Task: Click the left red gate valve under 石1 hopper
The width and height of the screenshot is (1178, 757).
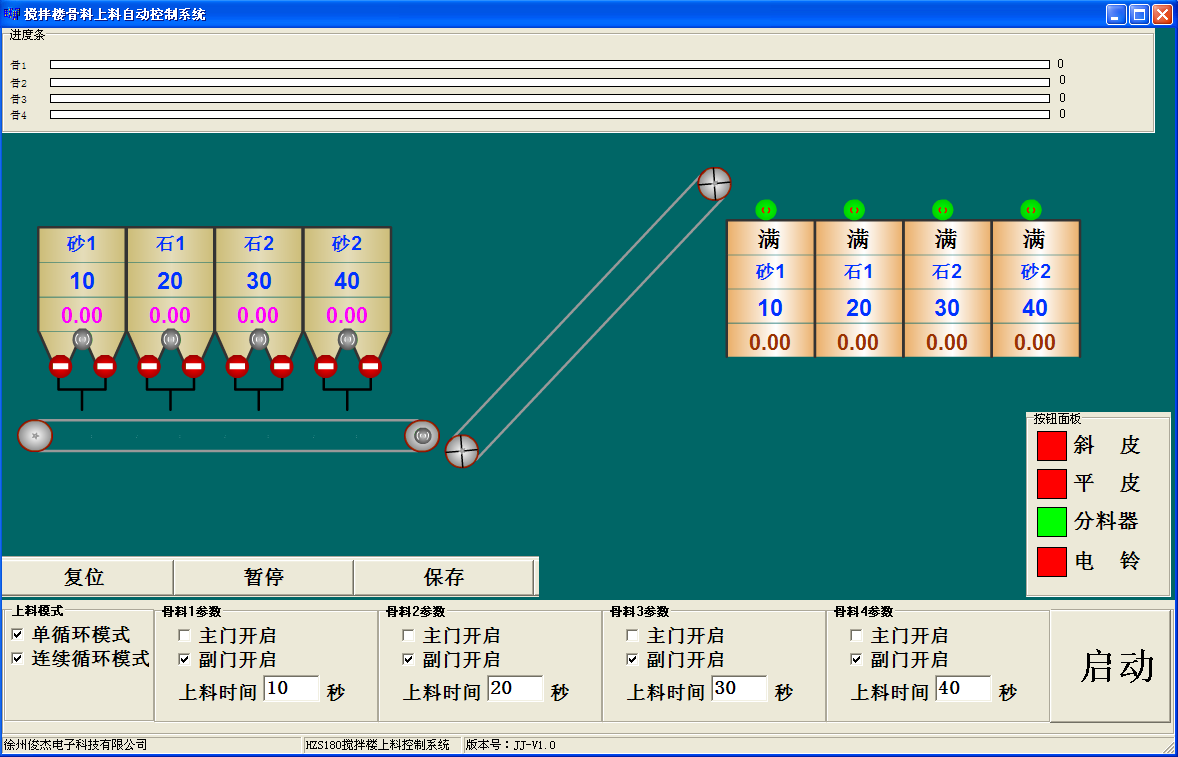Action: coord(149,366)
